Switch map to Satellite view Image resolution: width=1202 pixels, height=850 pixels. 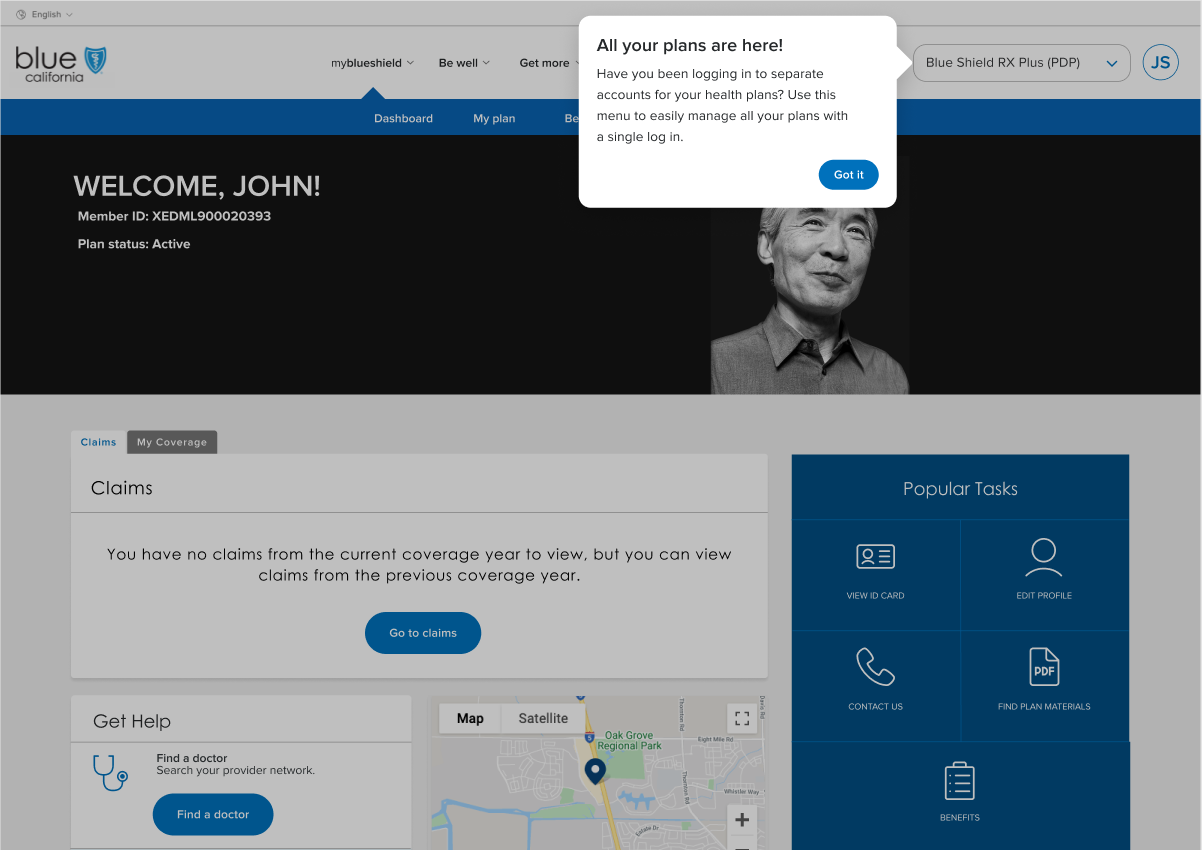point(543,718)
